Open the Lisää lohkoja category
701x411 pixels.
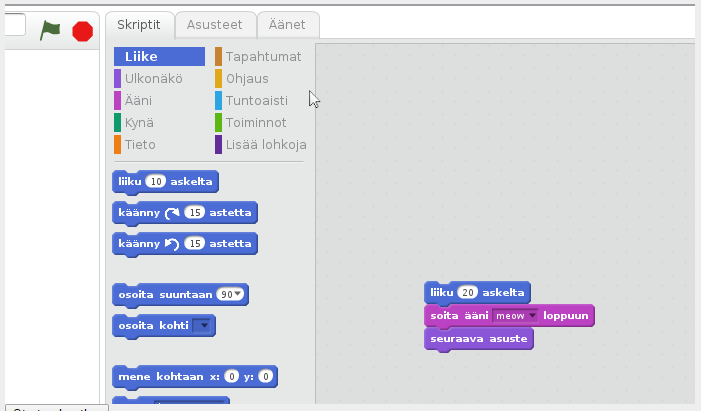click(x=265, y=145)
